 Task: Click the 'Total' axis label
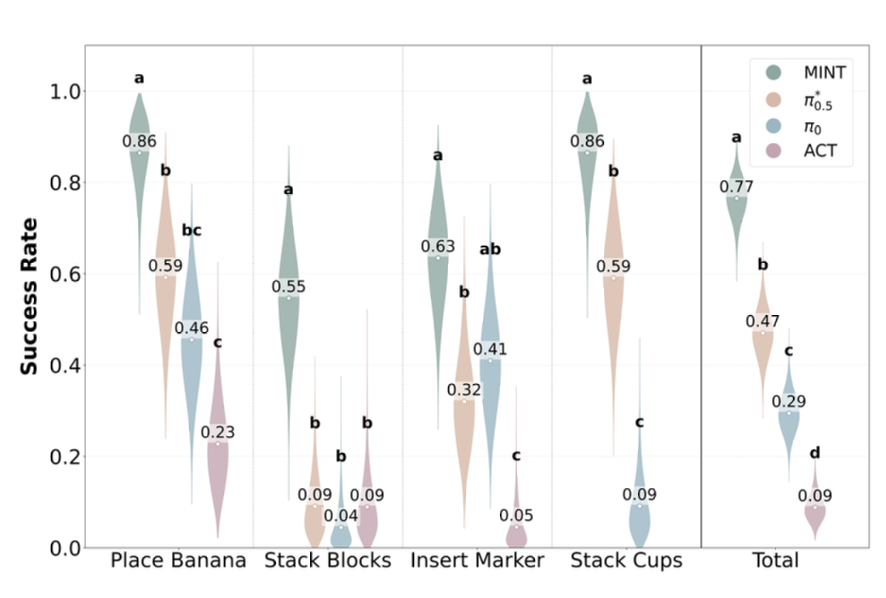tap(775, 561)
